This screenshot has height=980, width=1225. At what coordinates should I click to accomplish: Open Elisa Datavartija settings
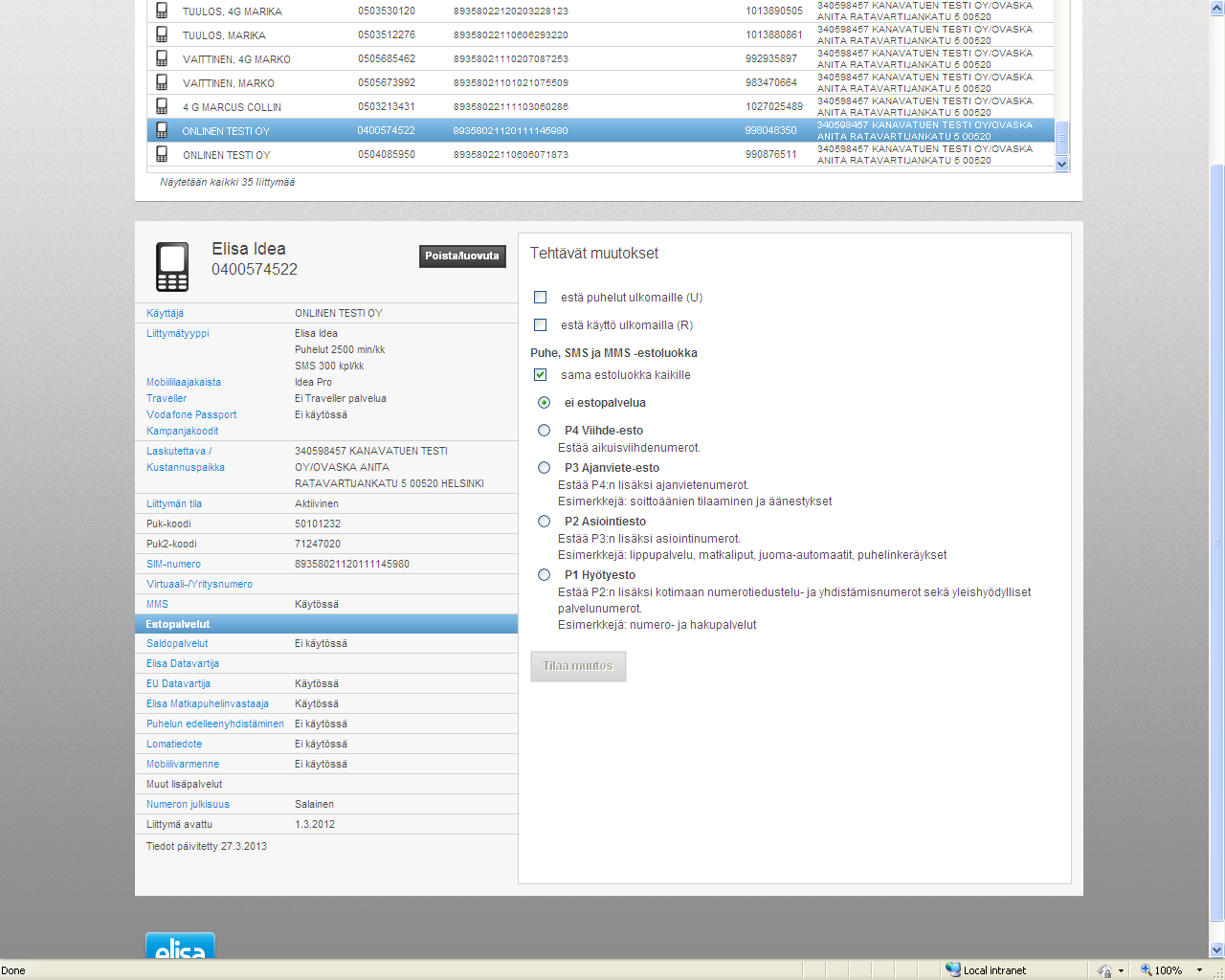[x=183, y=664]
